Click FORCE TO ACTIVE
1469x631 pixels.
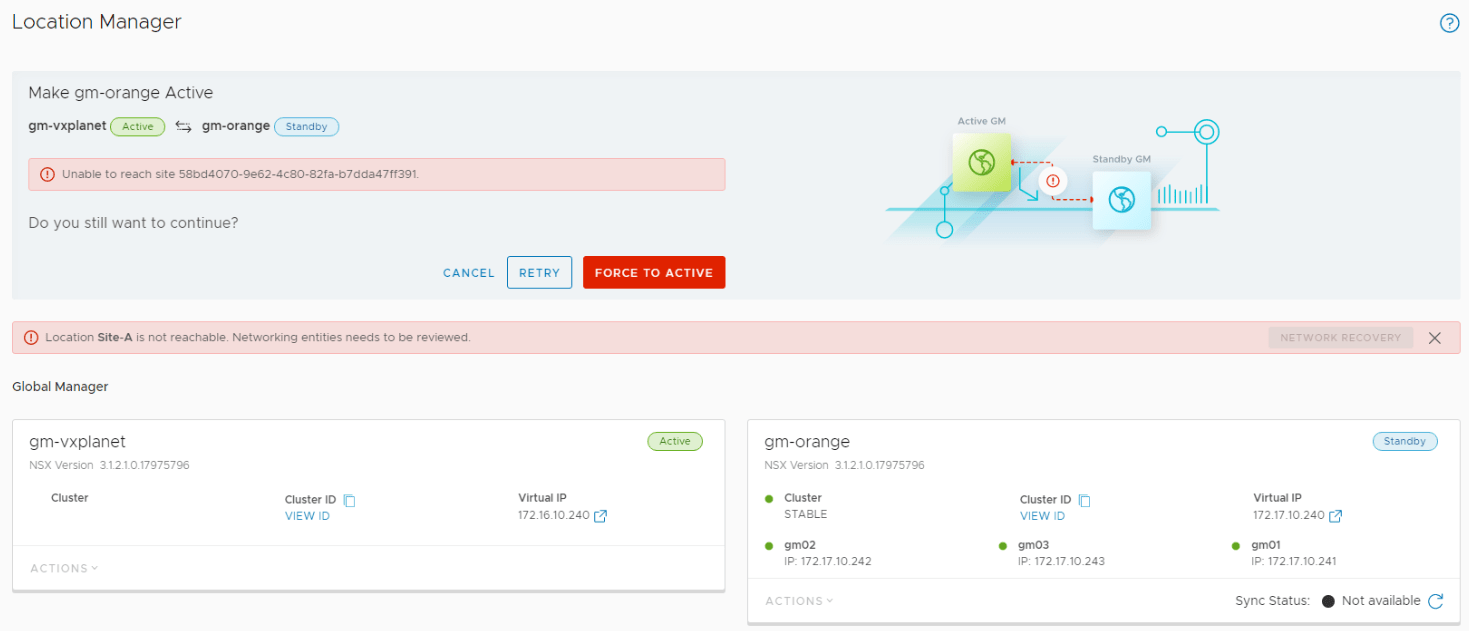pos(654,273)
